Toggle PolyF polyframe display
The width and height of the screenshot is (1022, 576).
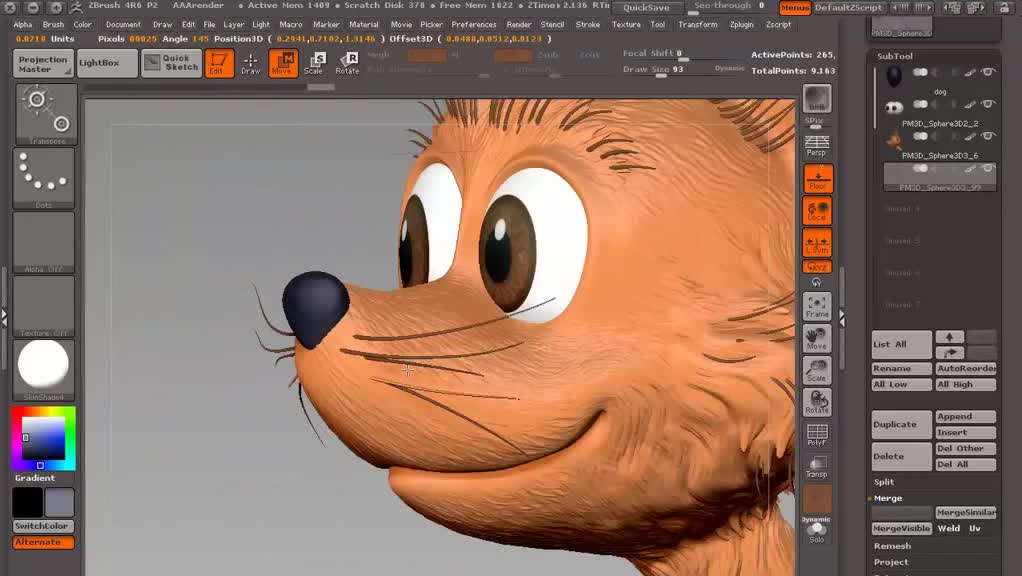[x=817, y=434]
